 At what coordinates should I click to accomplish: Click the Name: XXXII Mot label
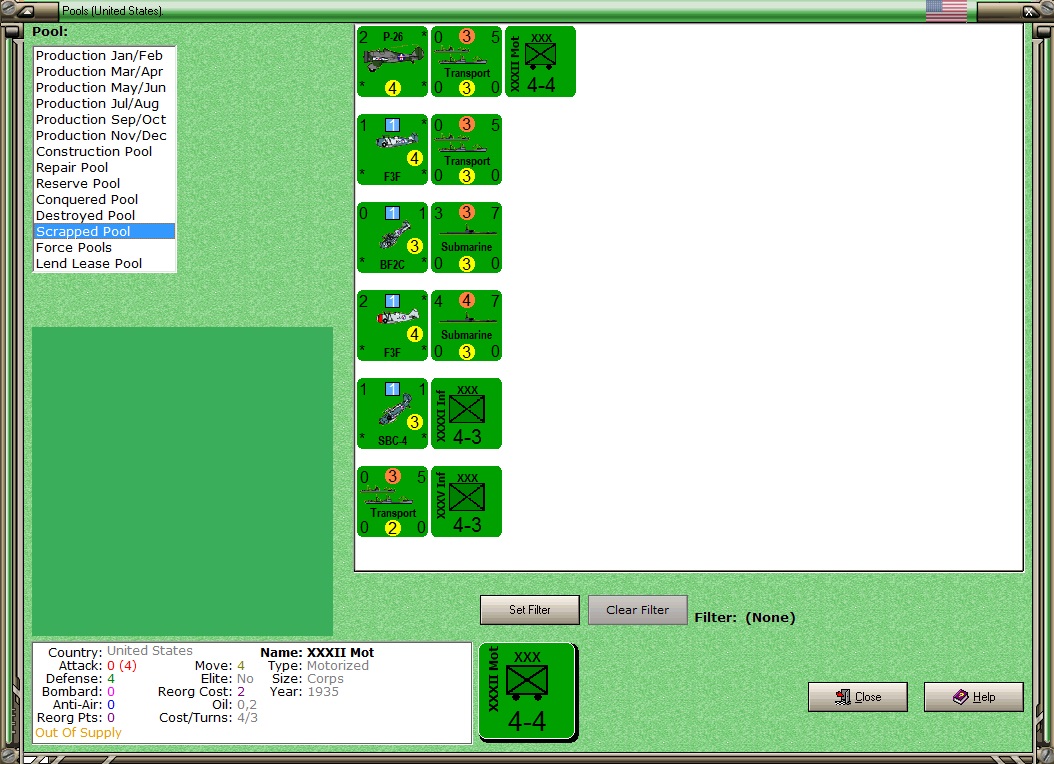(x=317, y=652)
